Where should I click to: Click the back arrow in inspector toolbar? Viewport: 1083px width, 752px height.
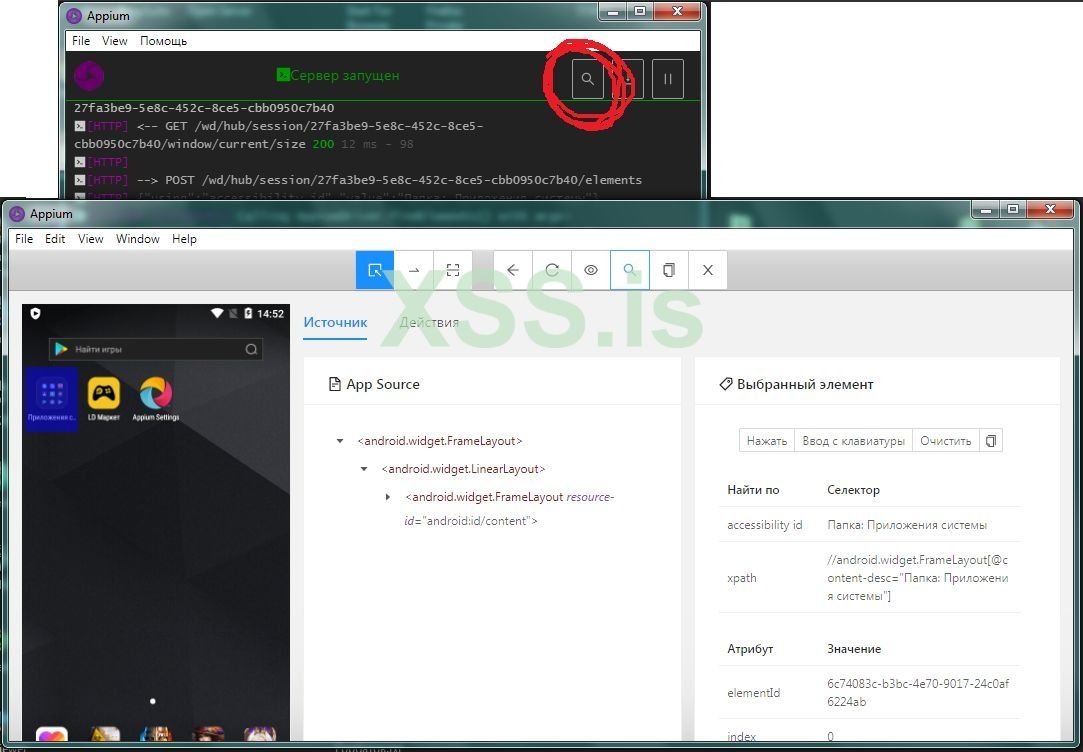pos(512,270)
